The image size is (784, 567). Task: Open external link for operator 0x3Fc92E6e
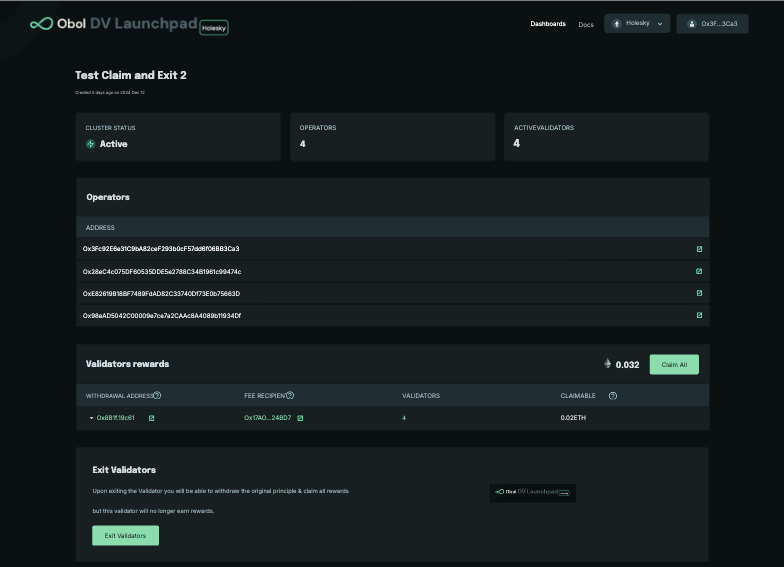(x=699, y=249)
